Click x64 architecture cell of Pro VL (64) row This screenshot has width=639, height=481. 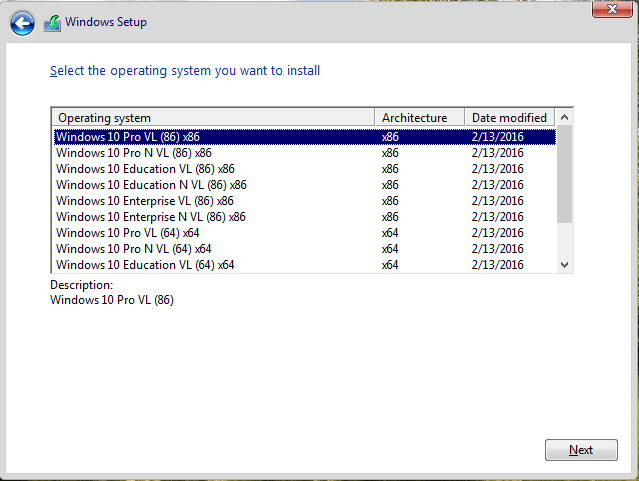[390, 233]
